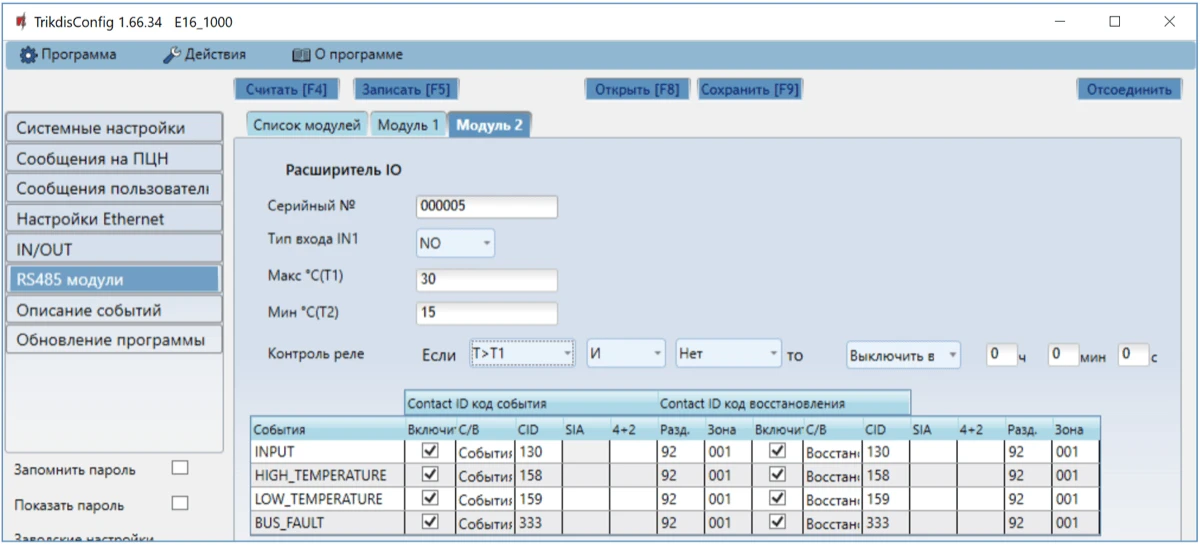Click the Серийный № input field
Image resolution: width=1200 pixels, height=545 pixels.
tap(486, 206)
